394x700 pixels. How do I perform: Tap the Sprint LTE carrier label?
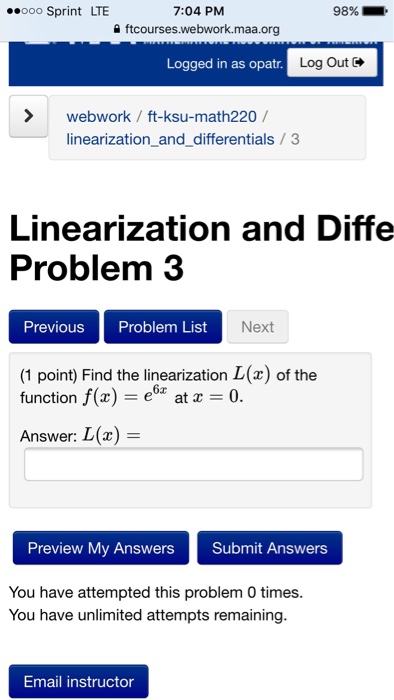tap(78, 11)
